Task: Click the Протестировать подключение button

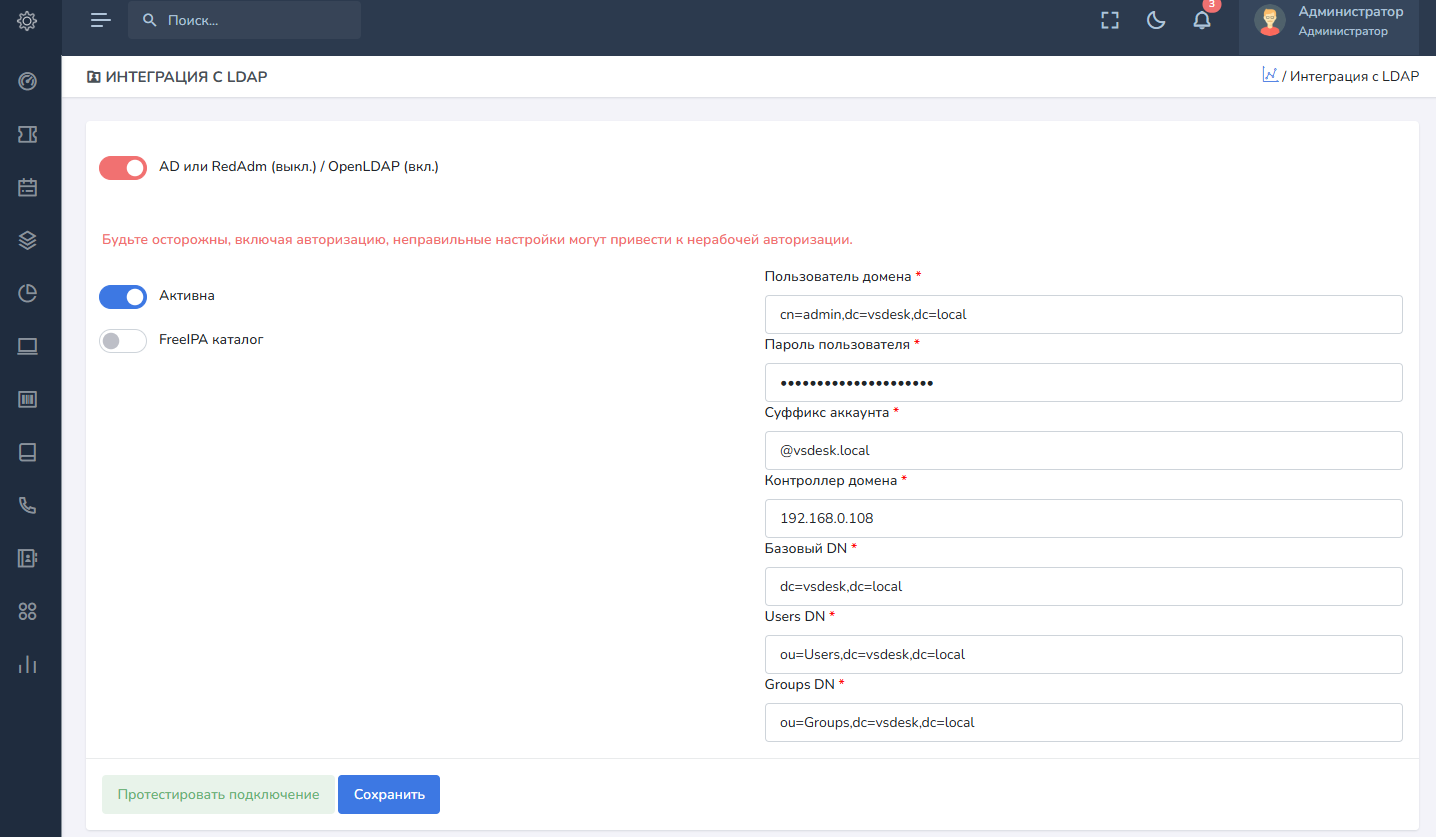Action: (x=218, y=795)
